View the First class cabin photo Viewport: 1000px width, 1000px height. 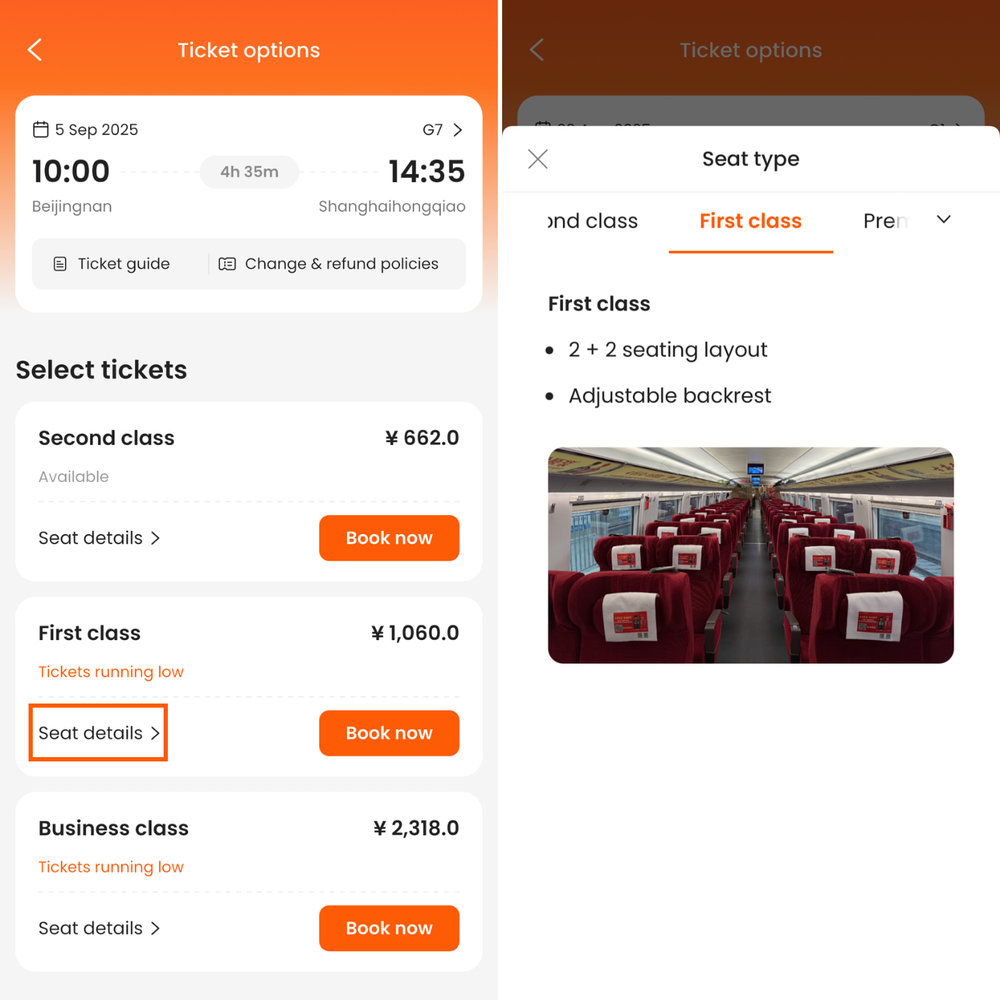pos(750,554)
